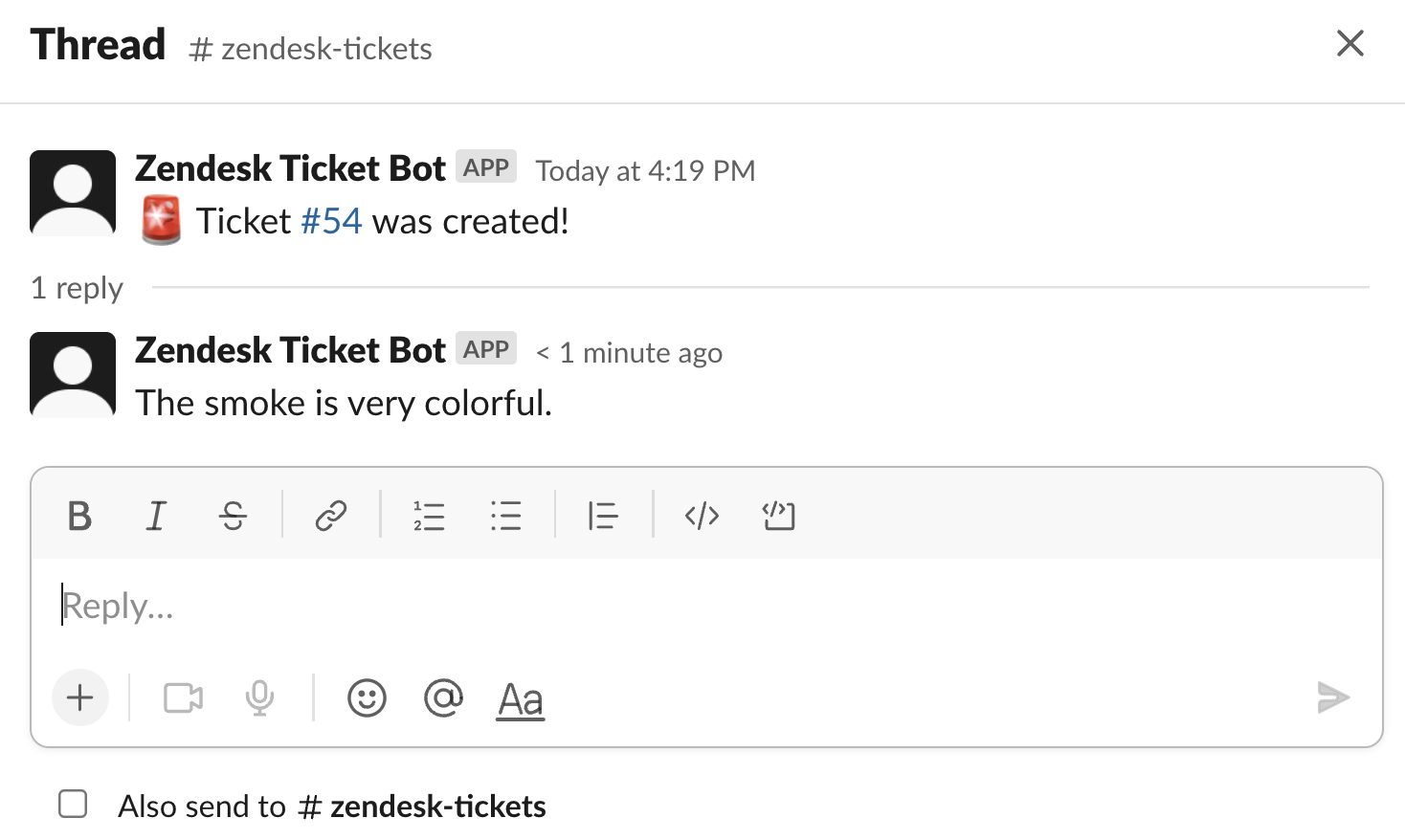Insert a hyperlink into the reply
1405x840 pixels.
pos(331,516)
